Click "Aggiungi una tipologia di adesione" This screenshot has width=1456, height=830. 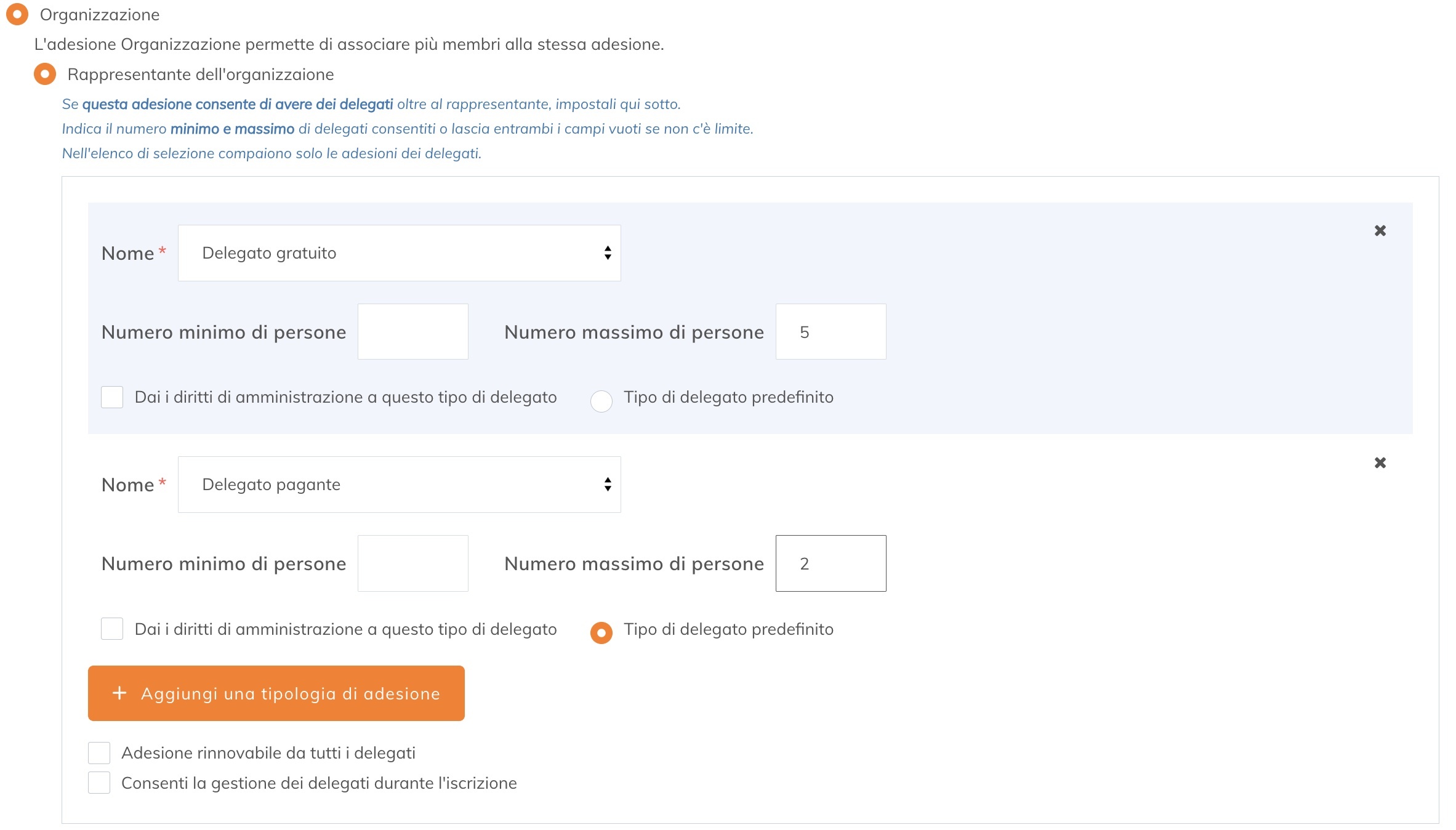pyautogui.click(x=276, y=693)
